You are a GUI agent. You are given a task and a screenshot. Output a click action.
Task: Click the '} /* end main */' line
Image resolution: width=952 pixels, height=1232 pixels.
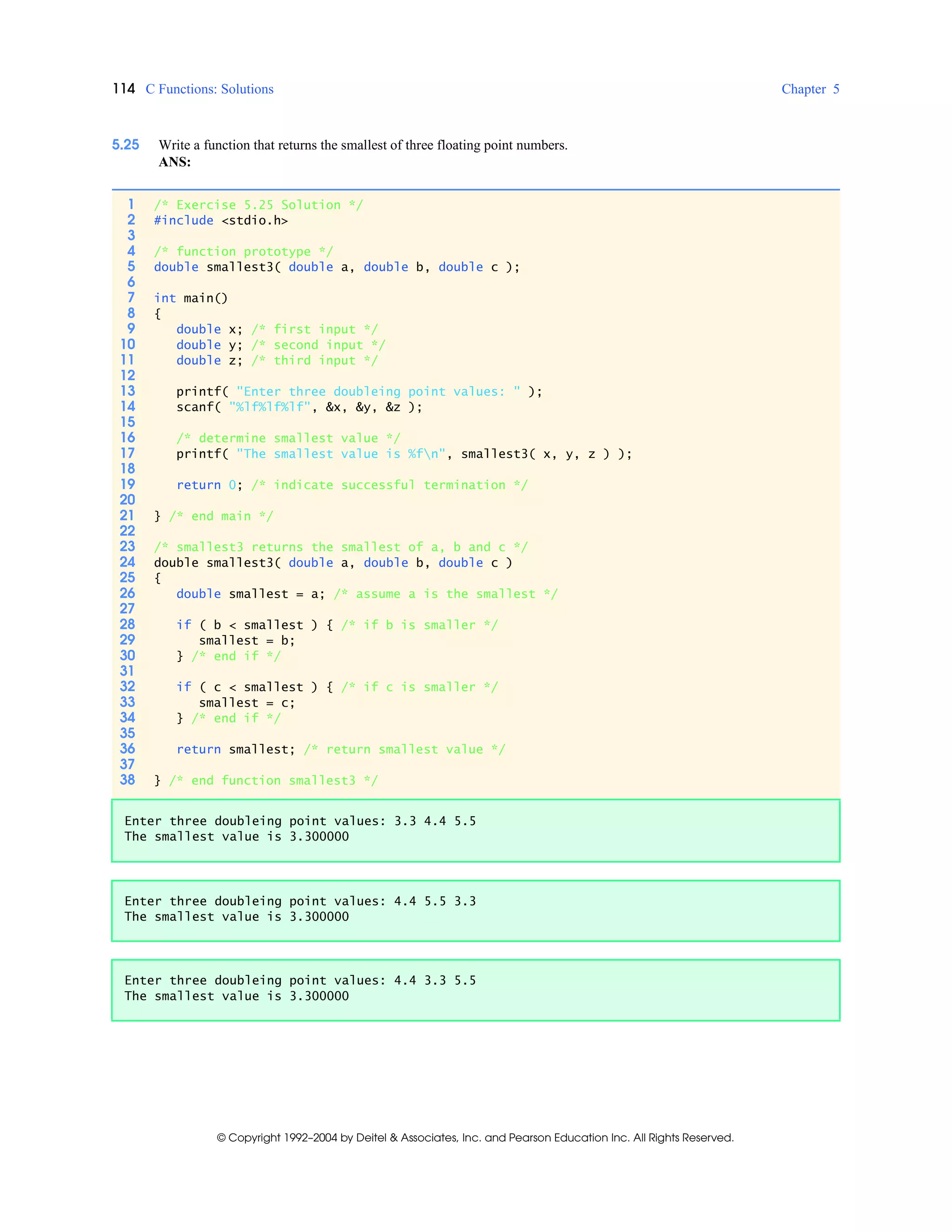pyautogui.click(x=214, y=516)
